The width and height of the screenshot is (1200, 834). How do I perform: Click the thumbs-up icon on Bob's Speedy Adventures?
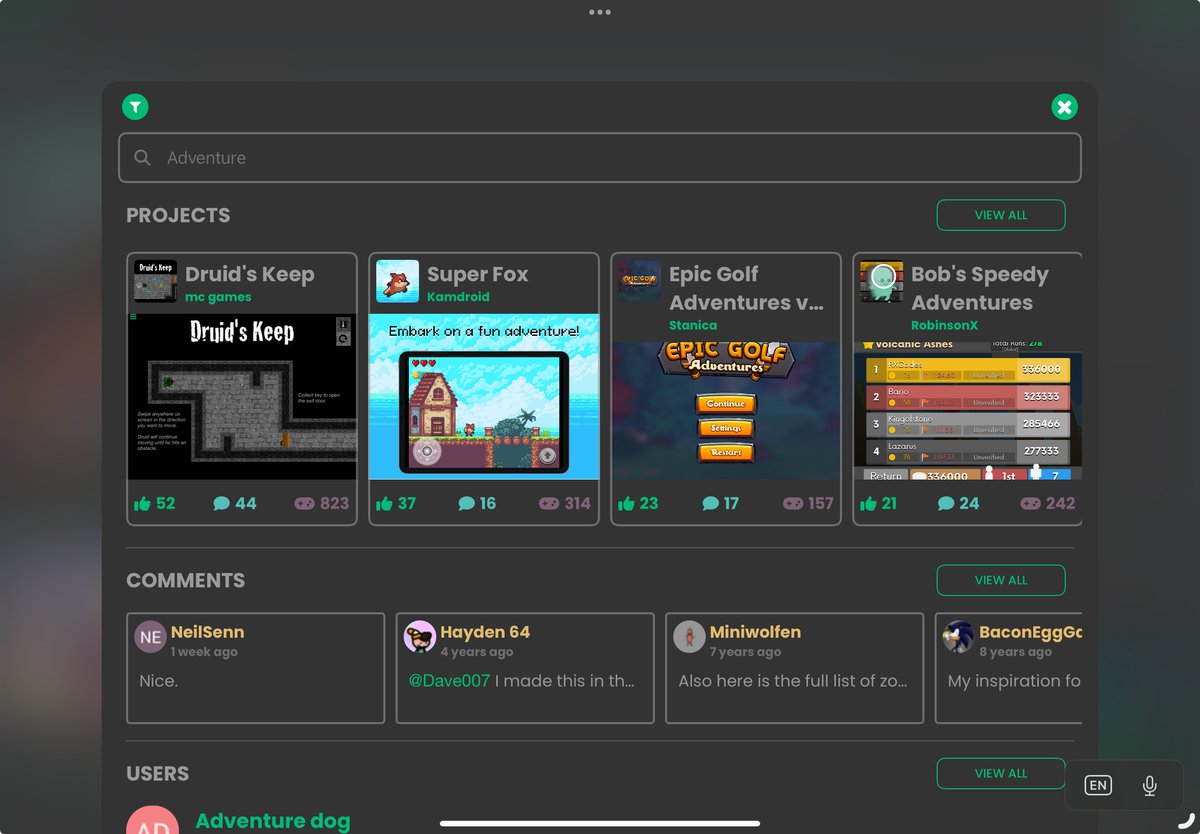[866, 503]
